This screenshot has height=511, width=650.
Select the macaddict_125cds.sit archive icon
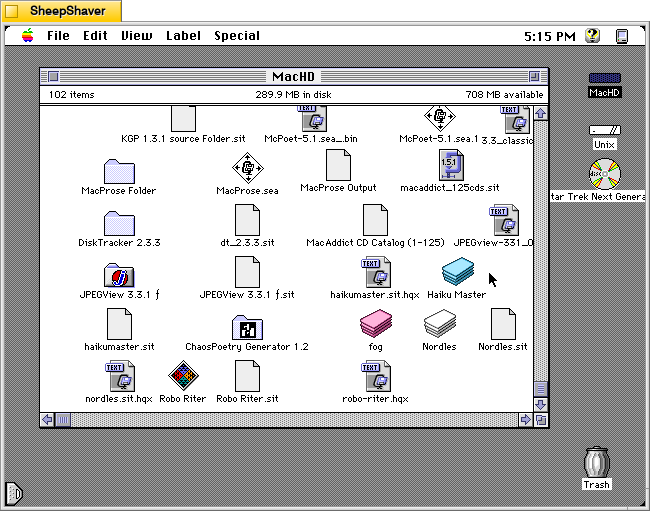coord(451,165)
